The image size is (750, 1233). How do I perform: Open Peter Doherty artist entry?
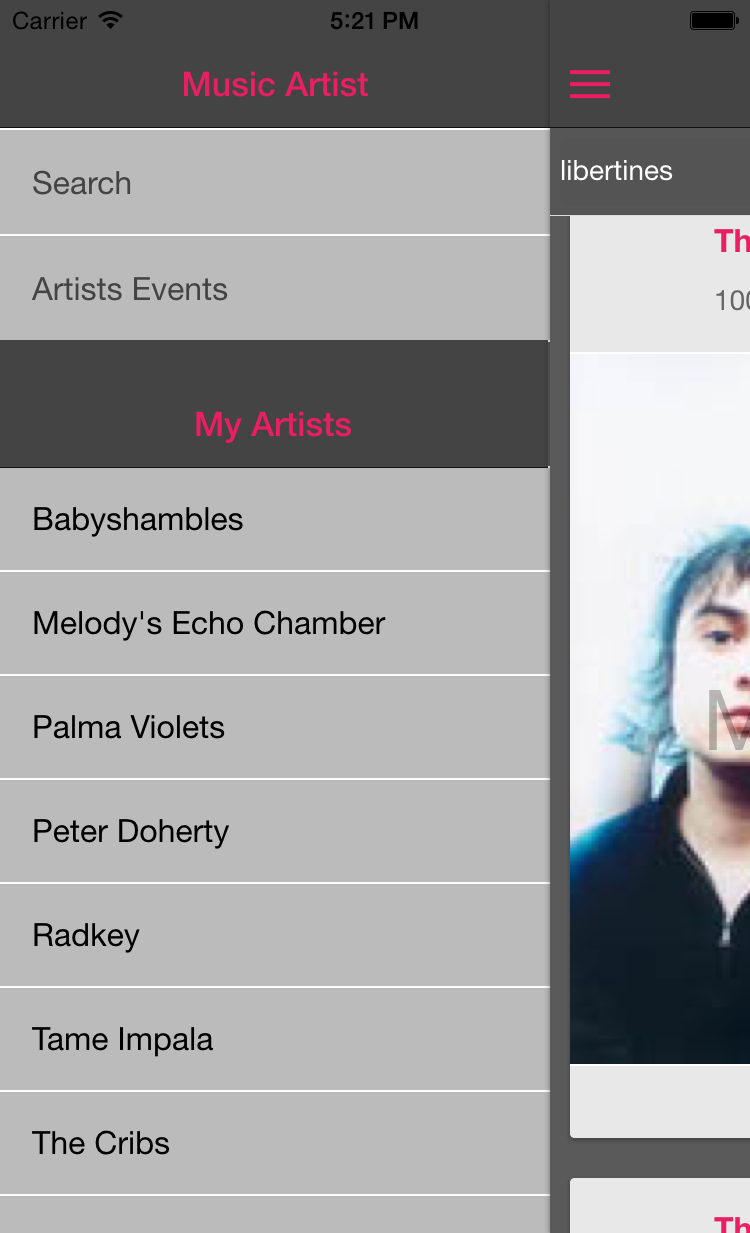pyautogui.click(x=274, y=832)
